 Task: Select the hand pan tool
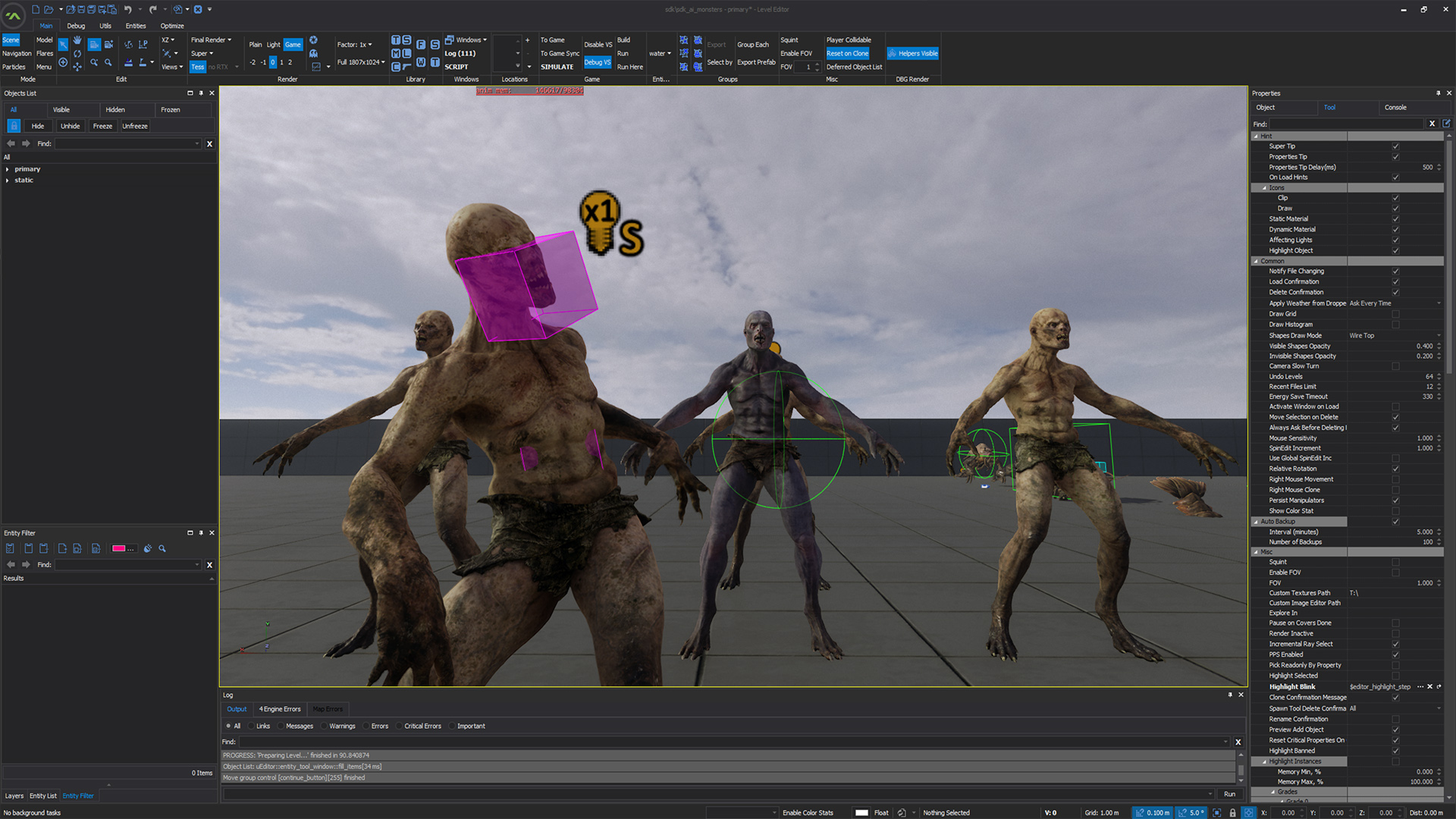(x=77, y=40)
